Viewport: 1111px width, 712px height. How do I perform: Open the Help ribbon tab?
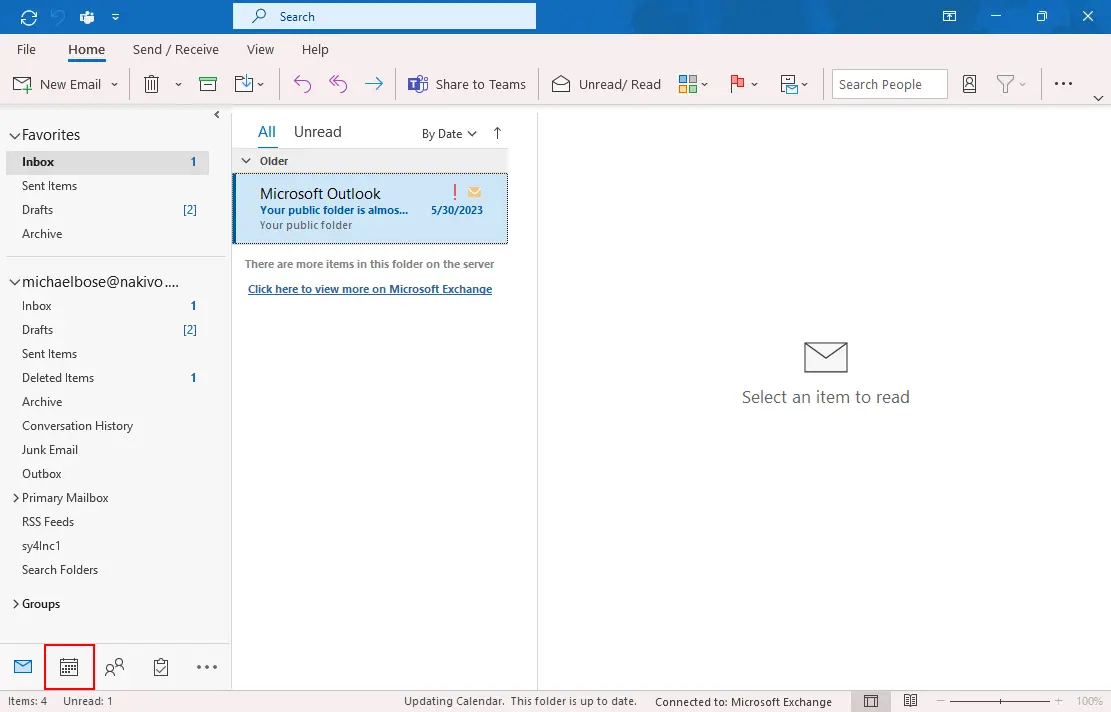click(315, 50)
